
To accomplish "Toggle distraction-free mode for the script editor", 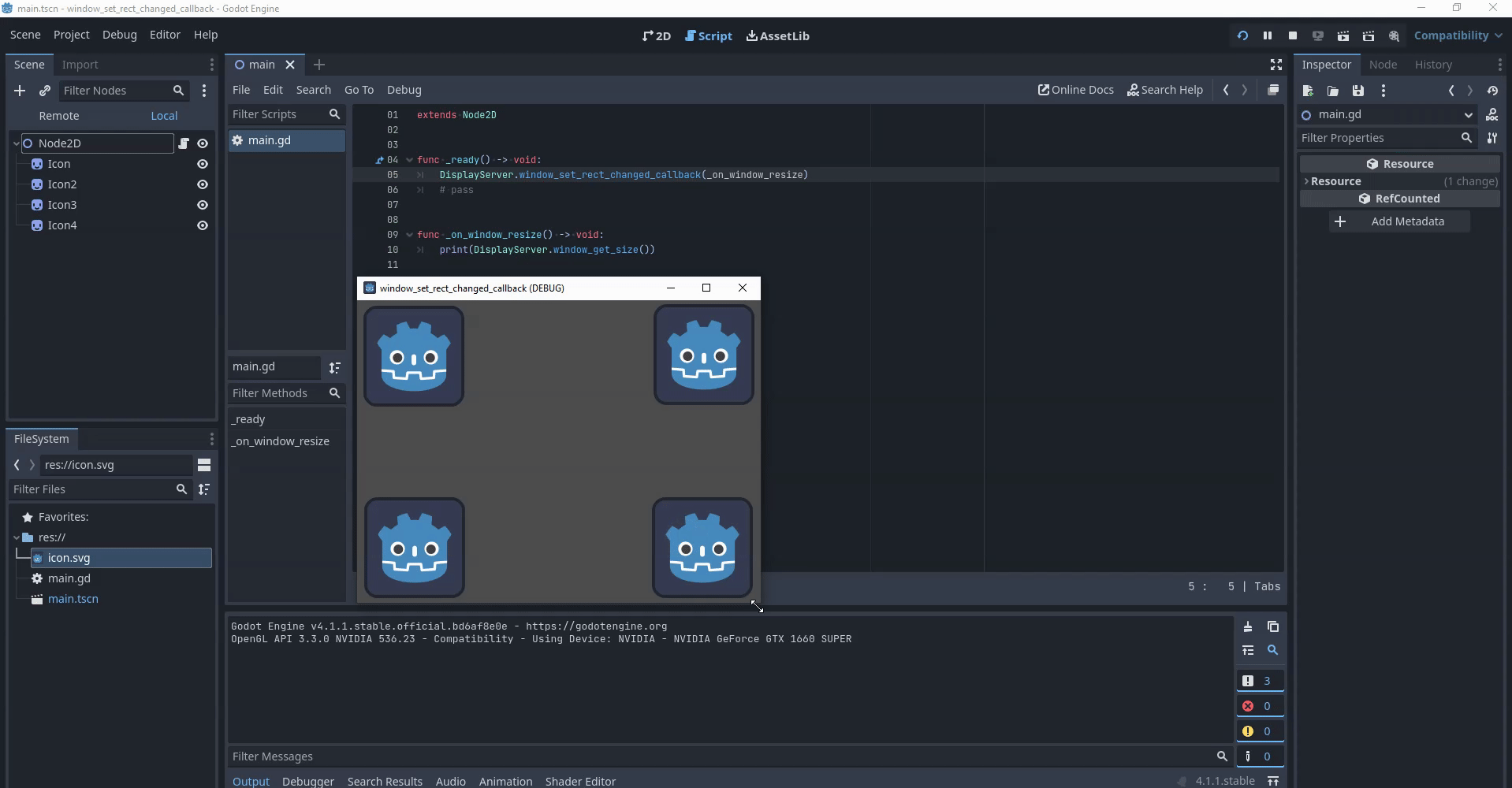I will pos(1276,65).
